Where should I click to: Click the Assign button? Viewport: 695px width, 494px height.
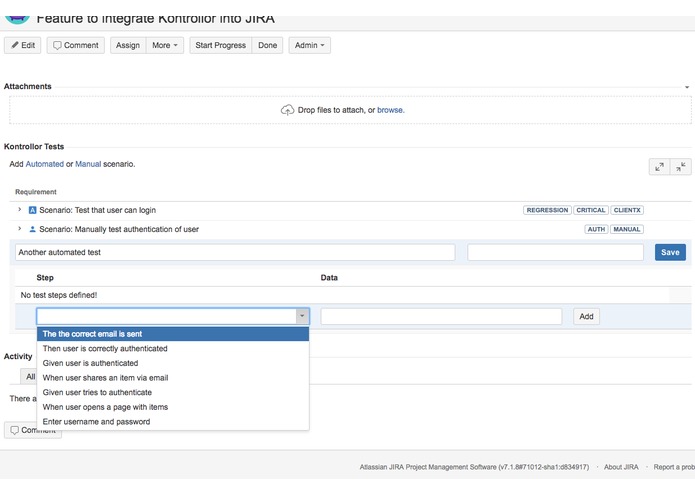tap(128, 45)
